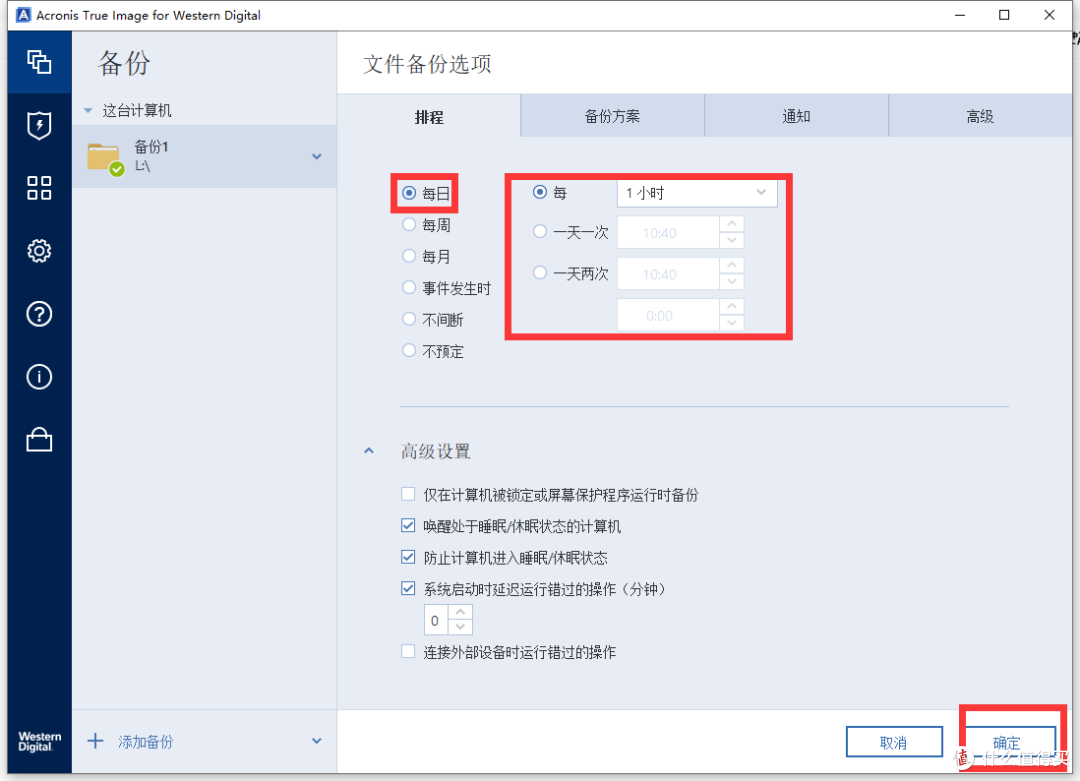Select the 一天一次 radio button
This screenshot has height=781, width=1080.
(540, 232)
